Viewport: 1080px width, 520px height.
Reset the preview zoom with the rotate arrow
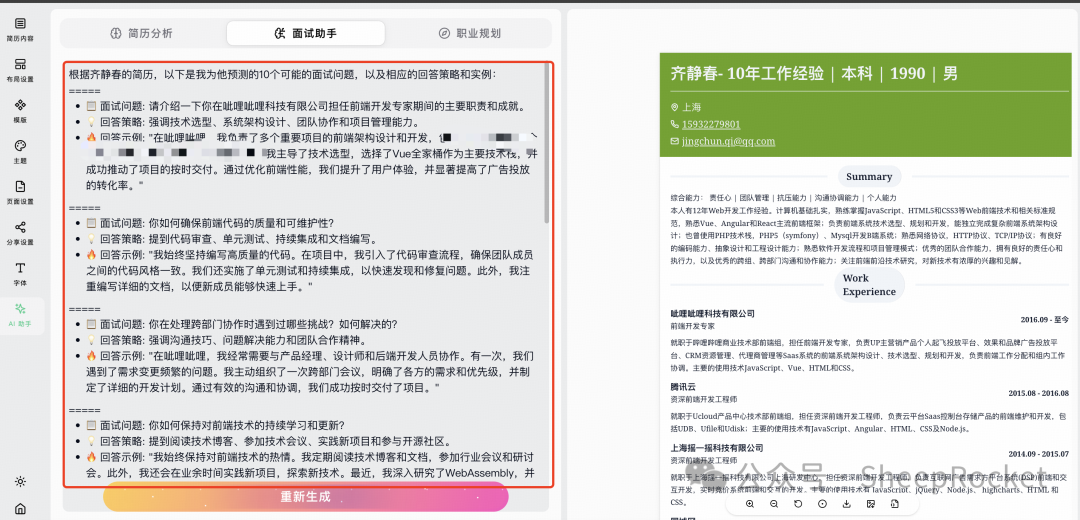pyautogui.click(x=798, y=504)
